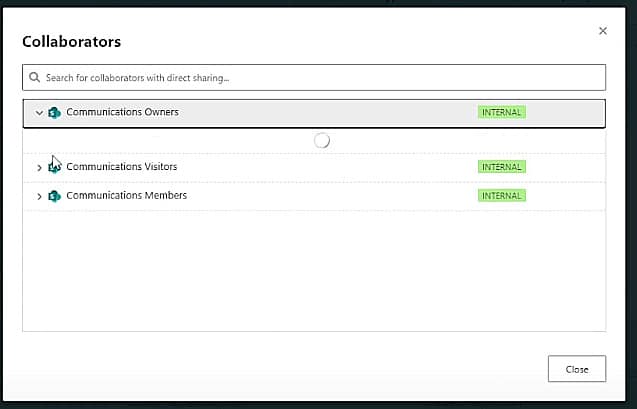
Task: Click INTERNAL badge for Communications Members
Action: coord(502,196)
